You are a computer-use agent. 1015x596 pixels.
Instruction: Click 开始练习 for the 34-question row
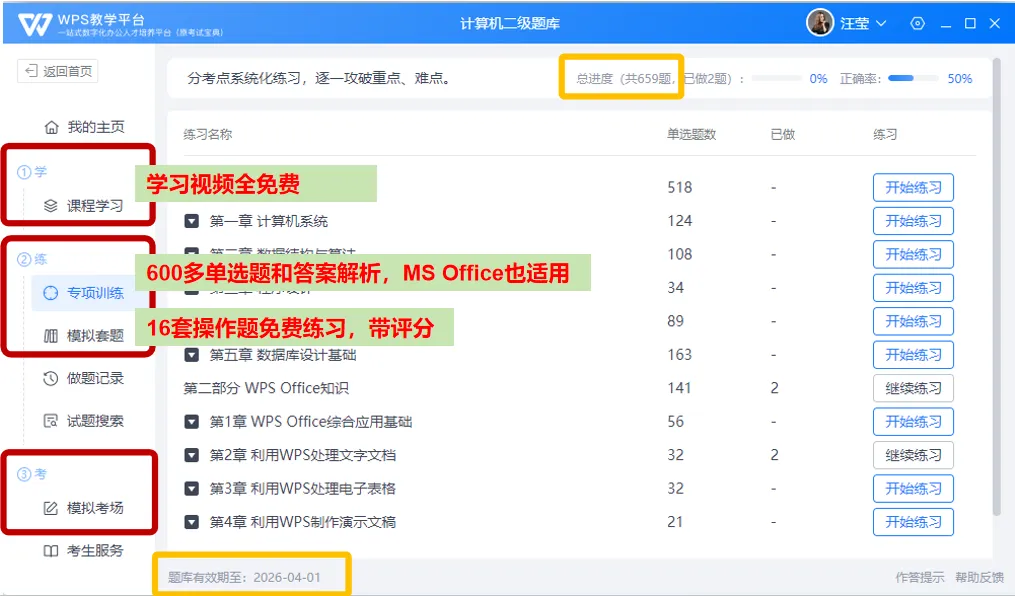[x=913, y=288]
